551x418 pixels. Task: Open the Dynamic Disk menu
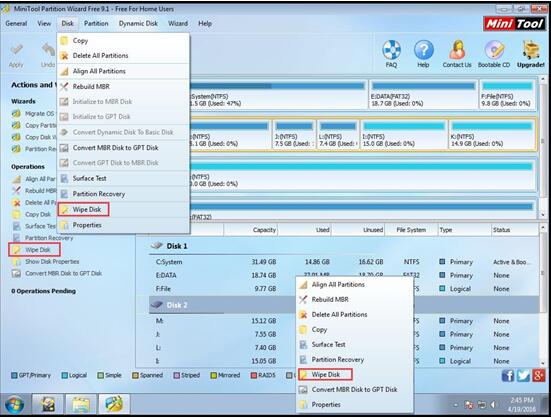138,24
